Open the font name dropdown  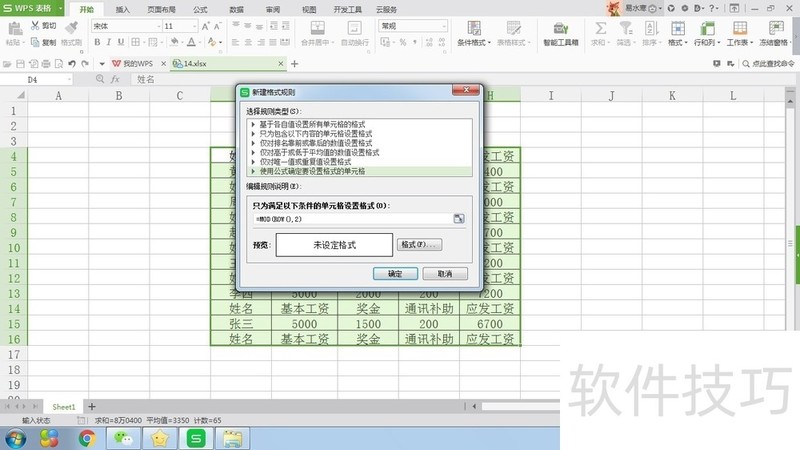point(159,26)
